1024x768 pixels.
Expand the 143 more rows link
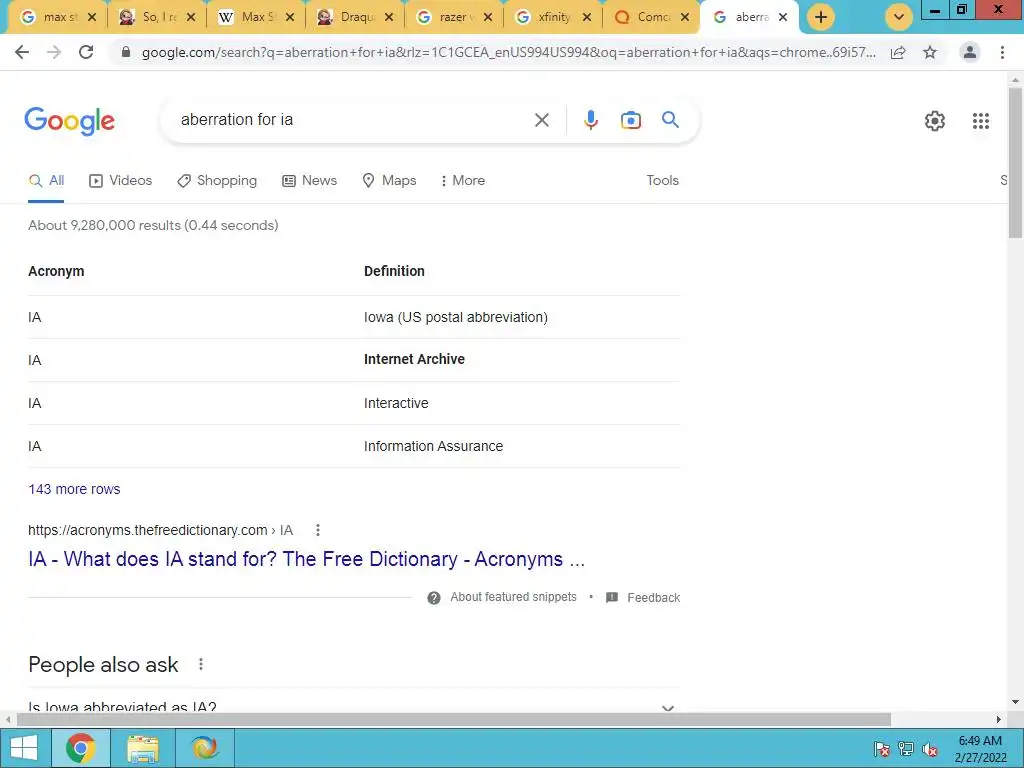point(74,489)
